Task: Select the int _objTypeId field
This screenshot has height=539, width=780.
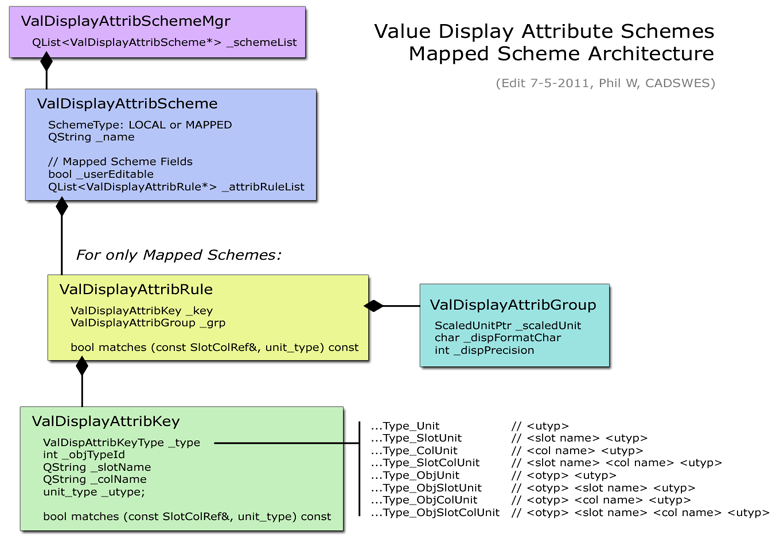Action: coord(84,455)
